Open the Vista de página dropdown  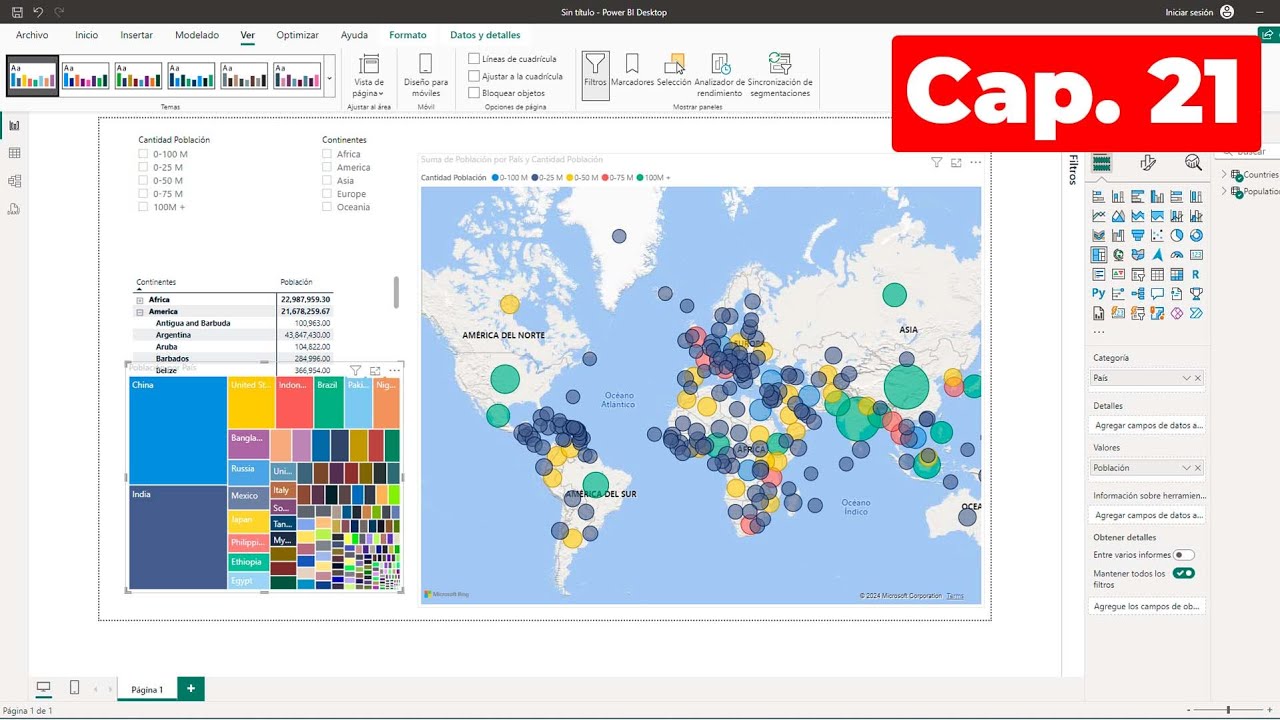click(x=369, y=75)
